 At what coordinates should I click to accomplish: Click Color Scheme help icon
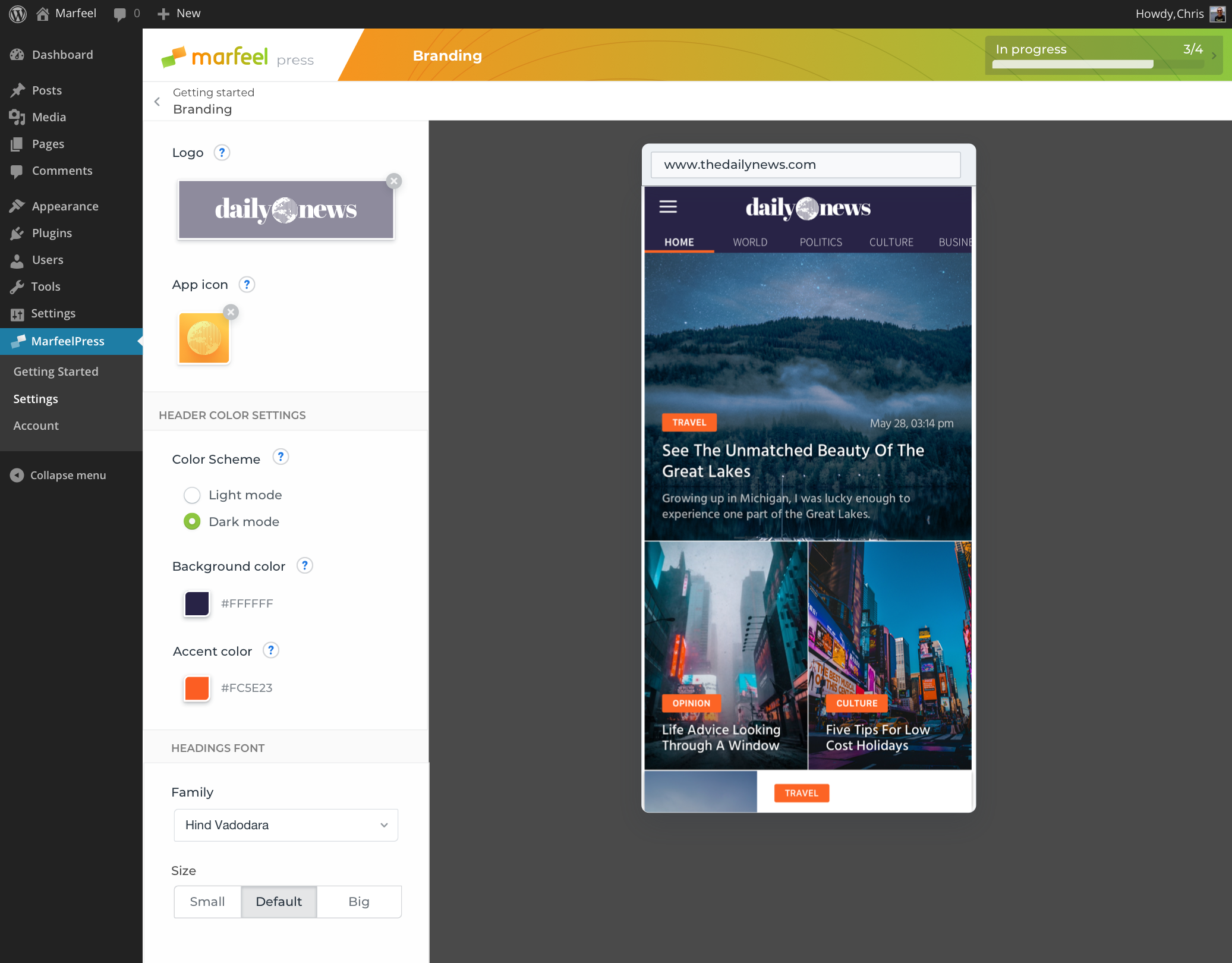pos(281,457)
